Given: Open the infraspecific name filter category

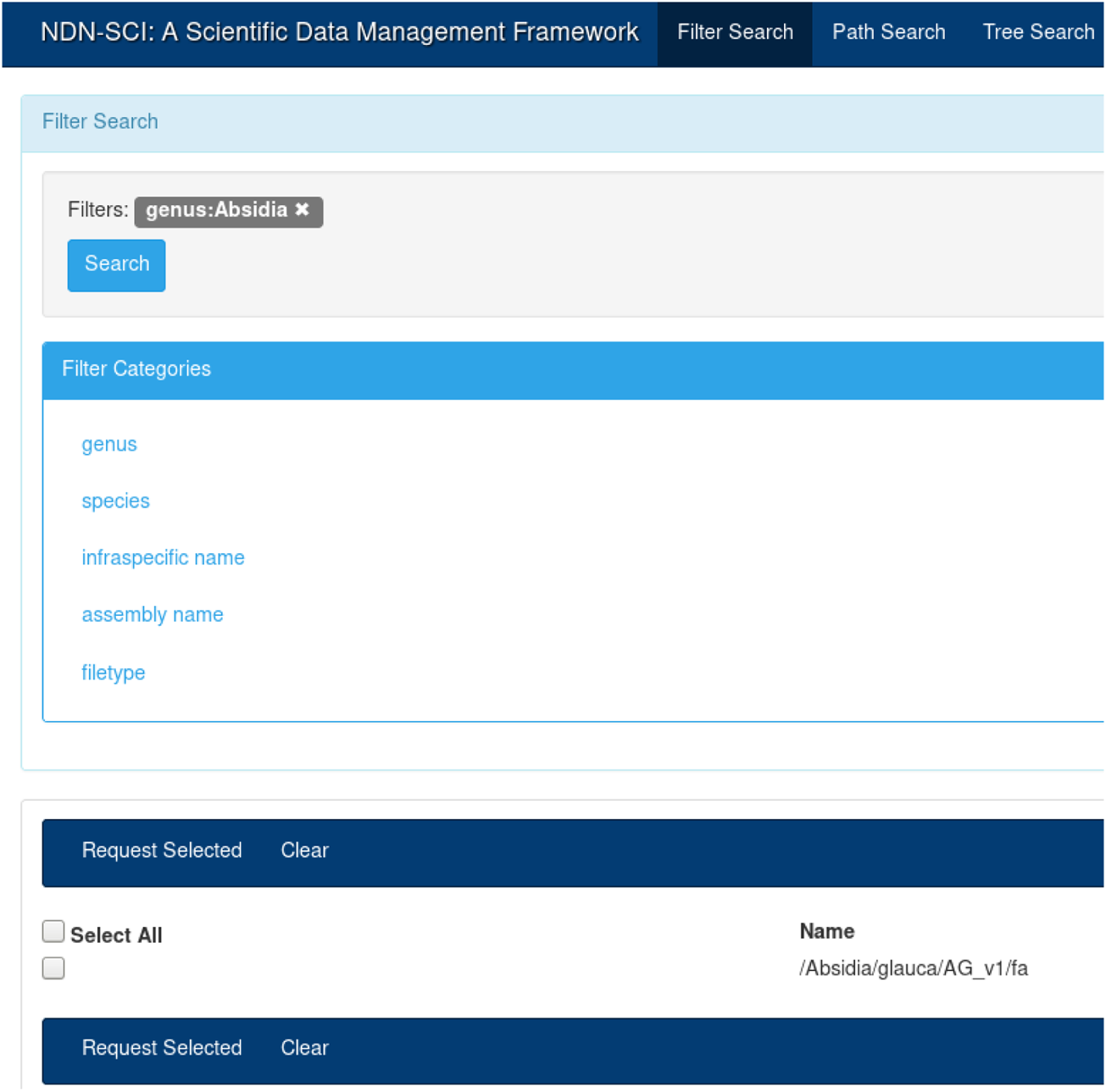Looking at the screenshot, I should click(163, 557).
